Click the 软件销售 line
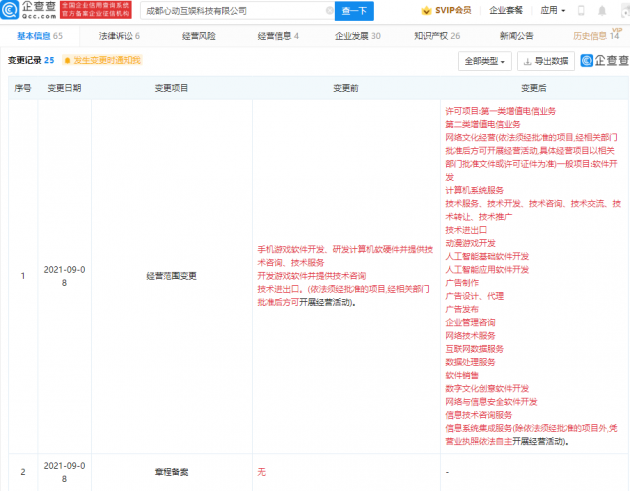This screenshot has height=491, width=630. [462, 376]
